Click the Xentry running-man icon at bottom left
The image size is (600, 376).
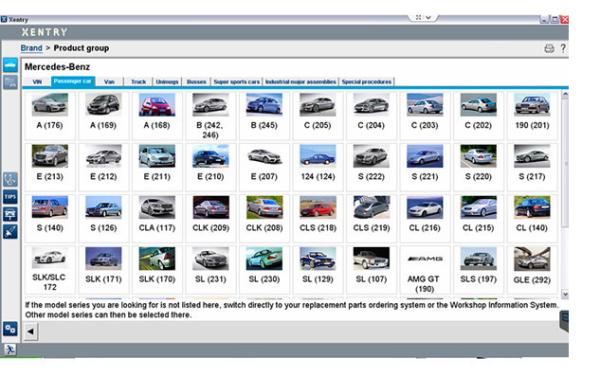pos(10,349)
